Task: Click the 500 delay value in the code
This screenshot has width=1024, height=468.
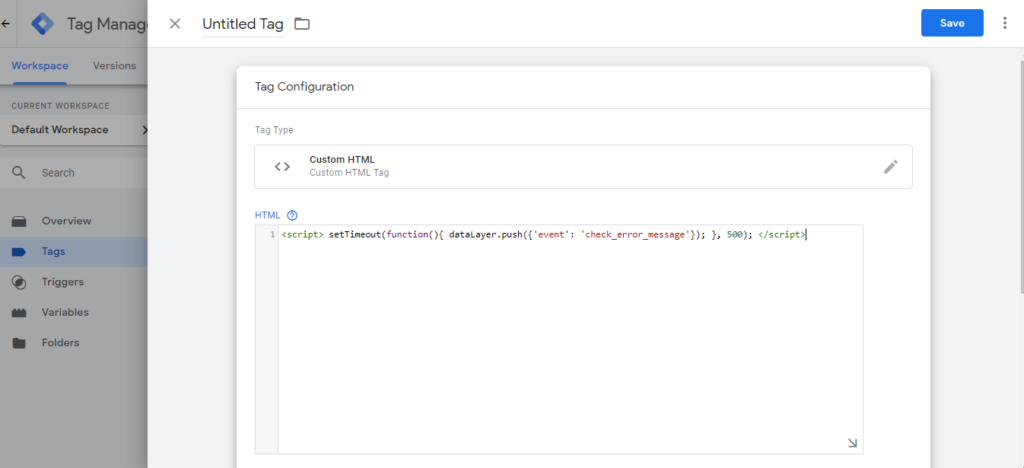Action: pos(735,235)
